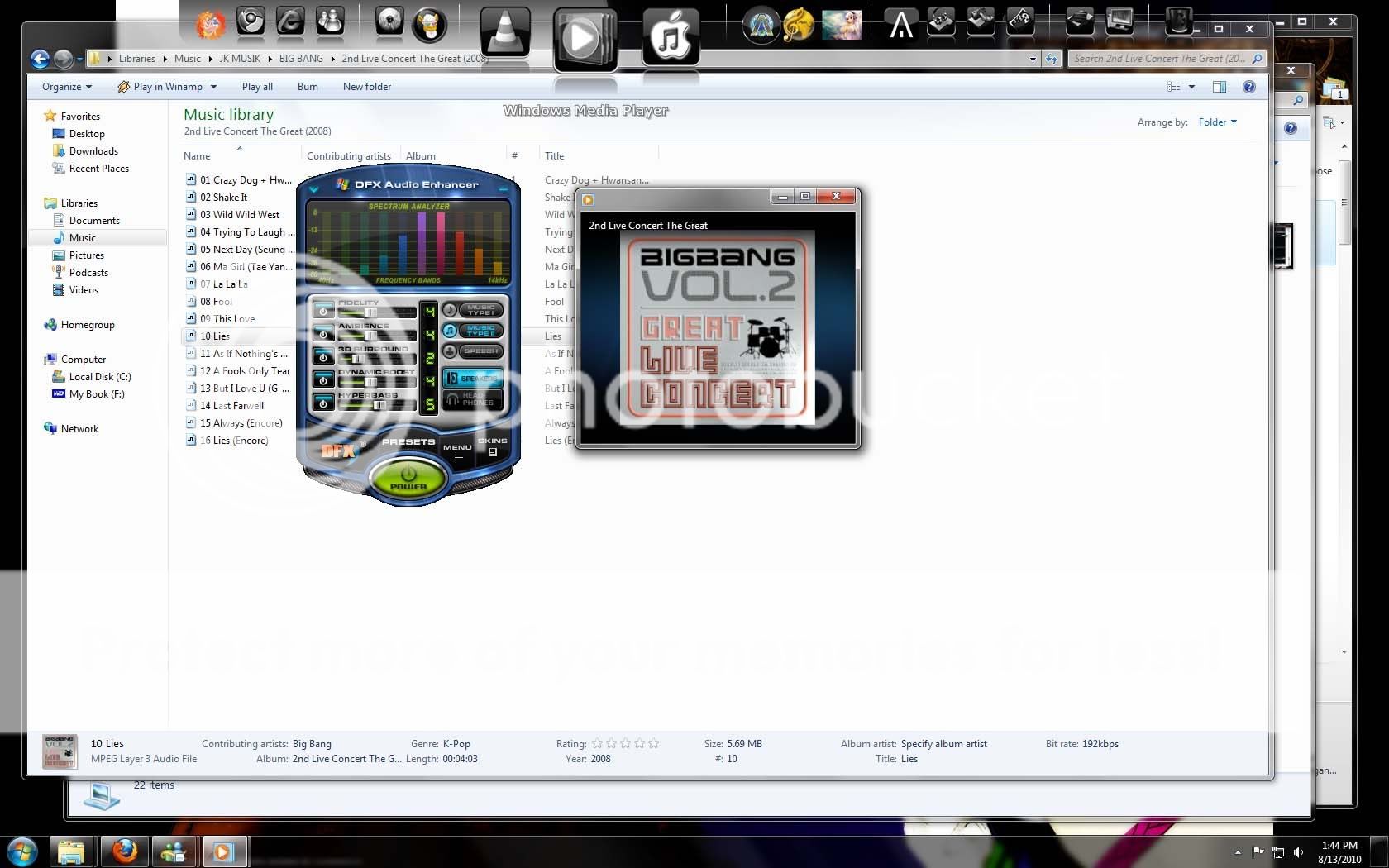The image size is (1389, 868).
Task: Click Play all in toolbar
Action: coord(257,87)
